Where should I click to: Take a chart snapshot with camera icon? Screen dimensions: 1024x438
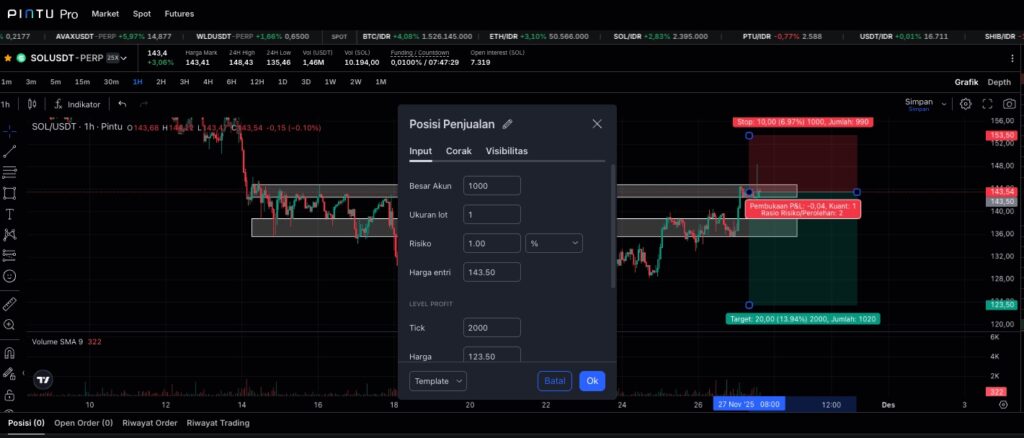click(x=1009, y=103)
